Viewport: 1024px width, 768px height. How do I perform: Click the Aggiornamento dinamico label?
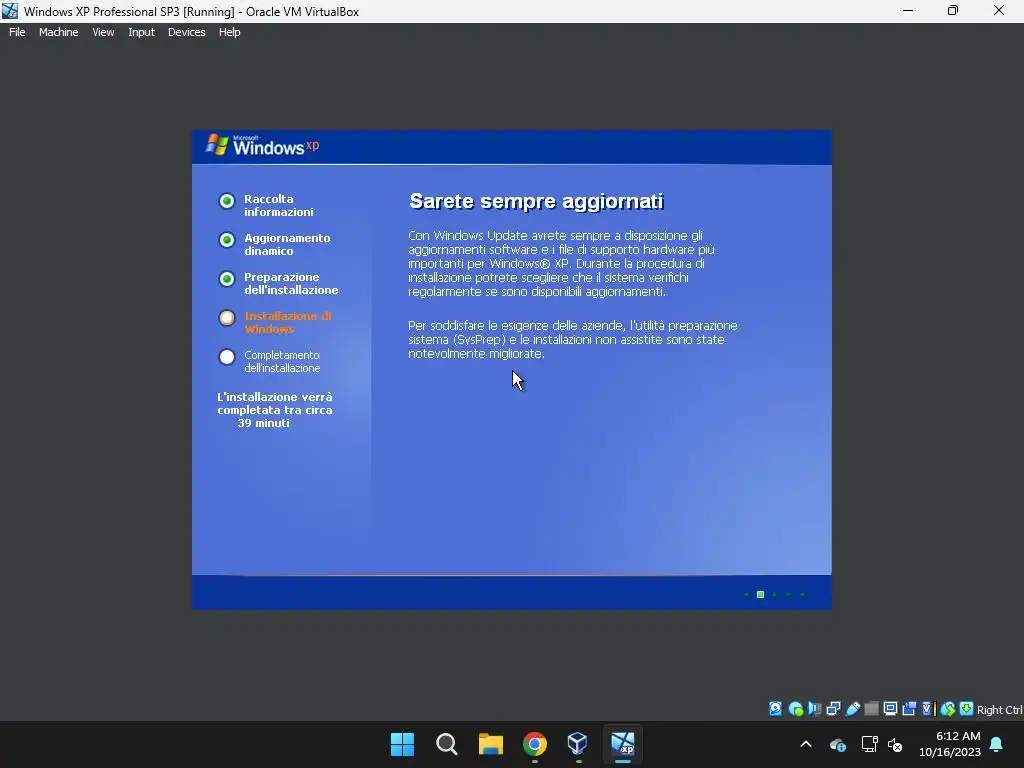click(287, 244)
